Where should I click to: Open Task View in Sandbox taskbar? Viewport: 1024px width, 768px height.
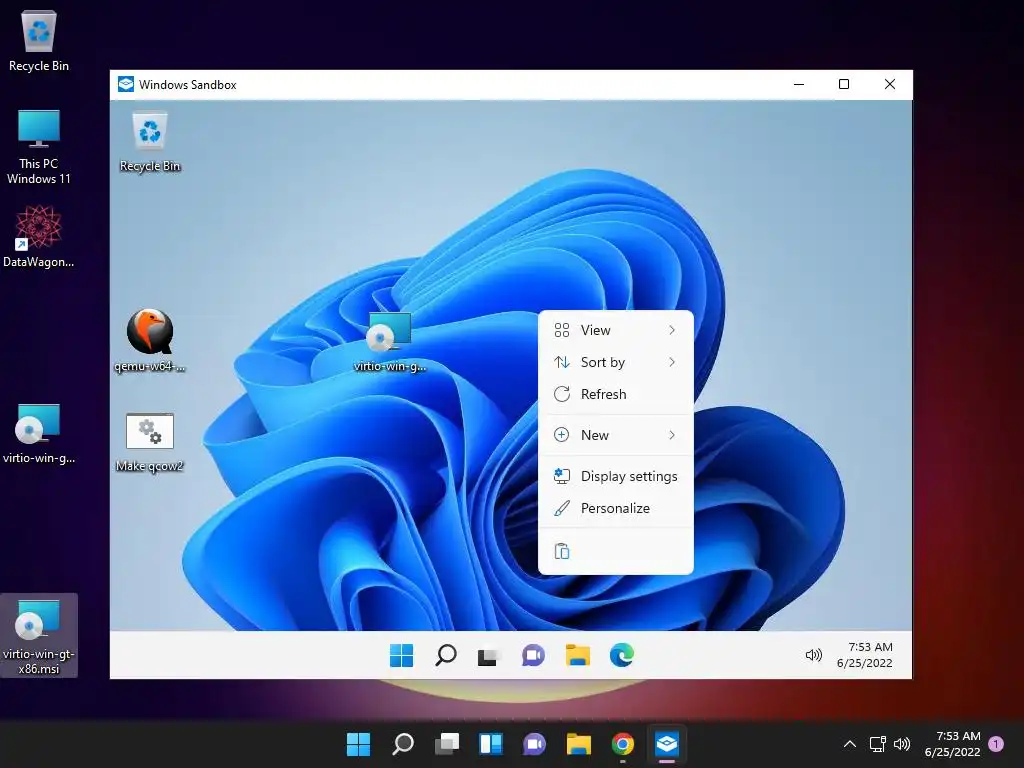pos(488,655)
